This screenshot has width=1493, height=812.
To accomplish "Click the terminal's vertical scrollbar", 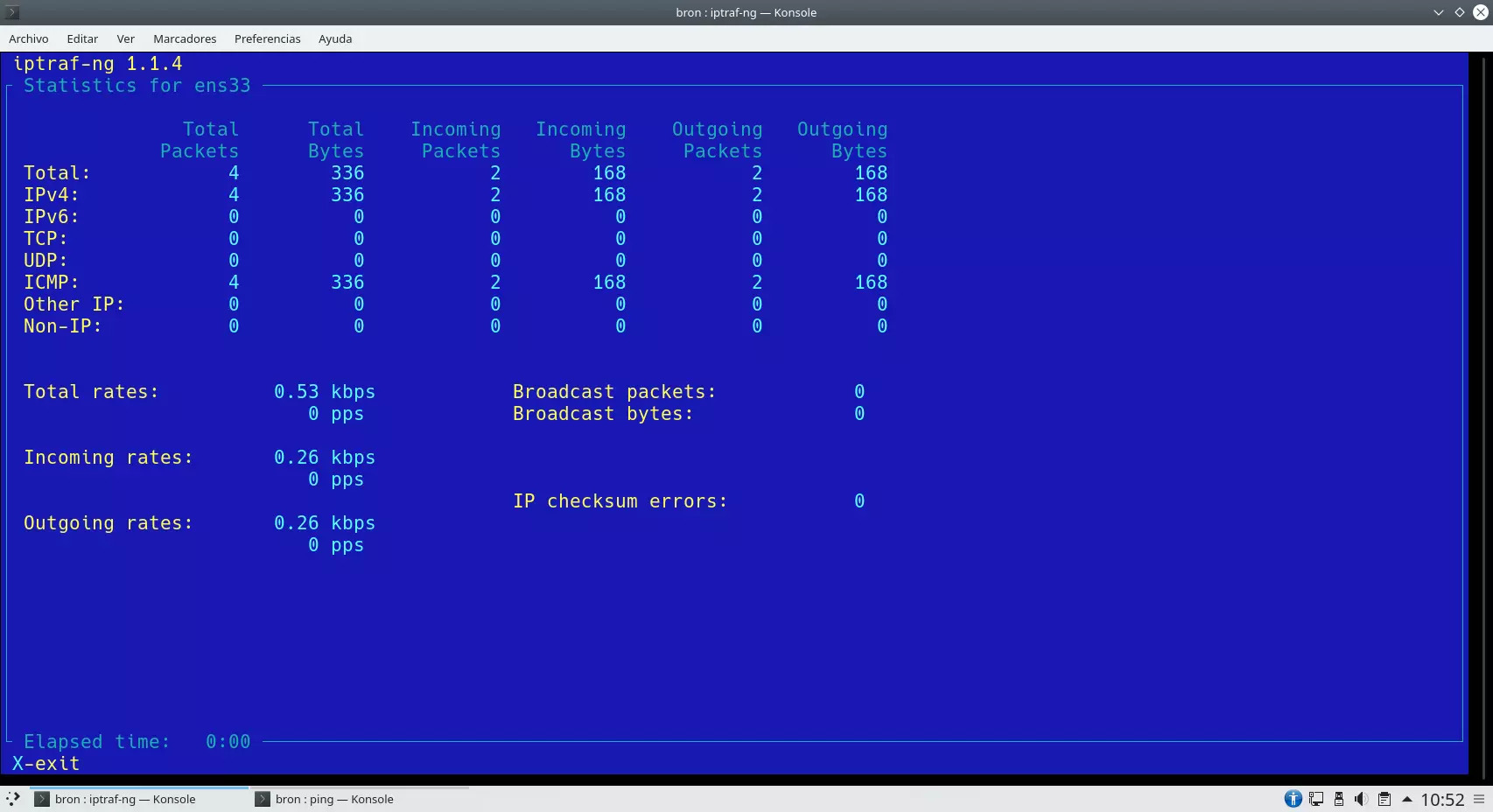I will coord(1480,411).
